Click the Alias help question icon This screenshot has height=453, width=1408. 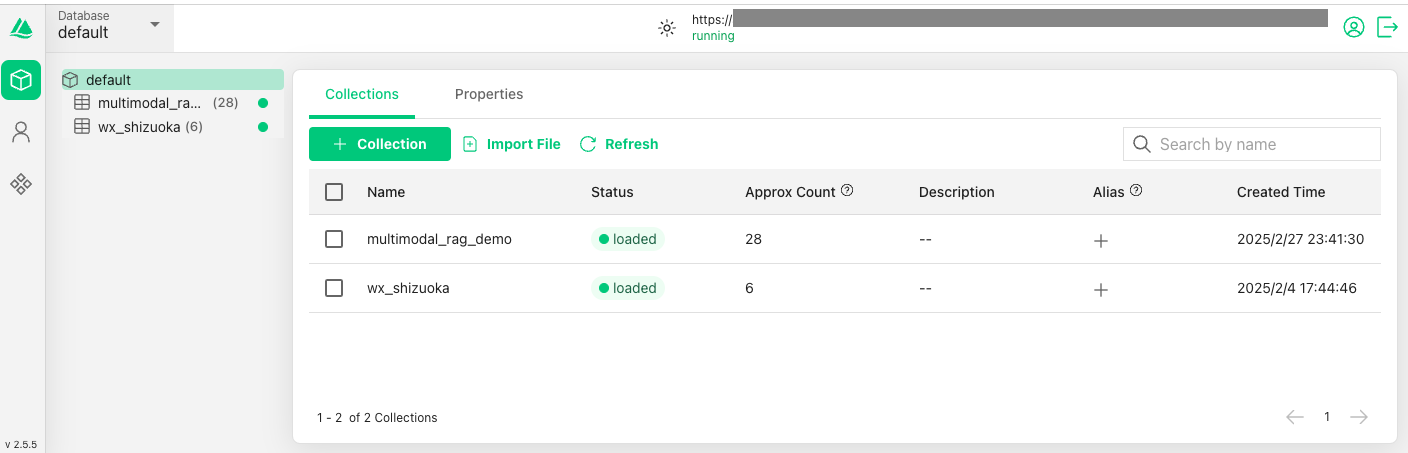coord(1136,191)
